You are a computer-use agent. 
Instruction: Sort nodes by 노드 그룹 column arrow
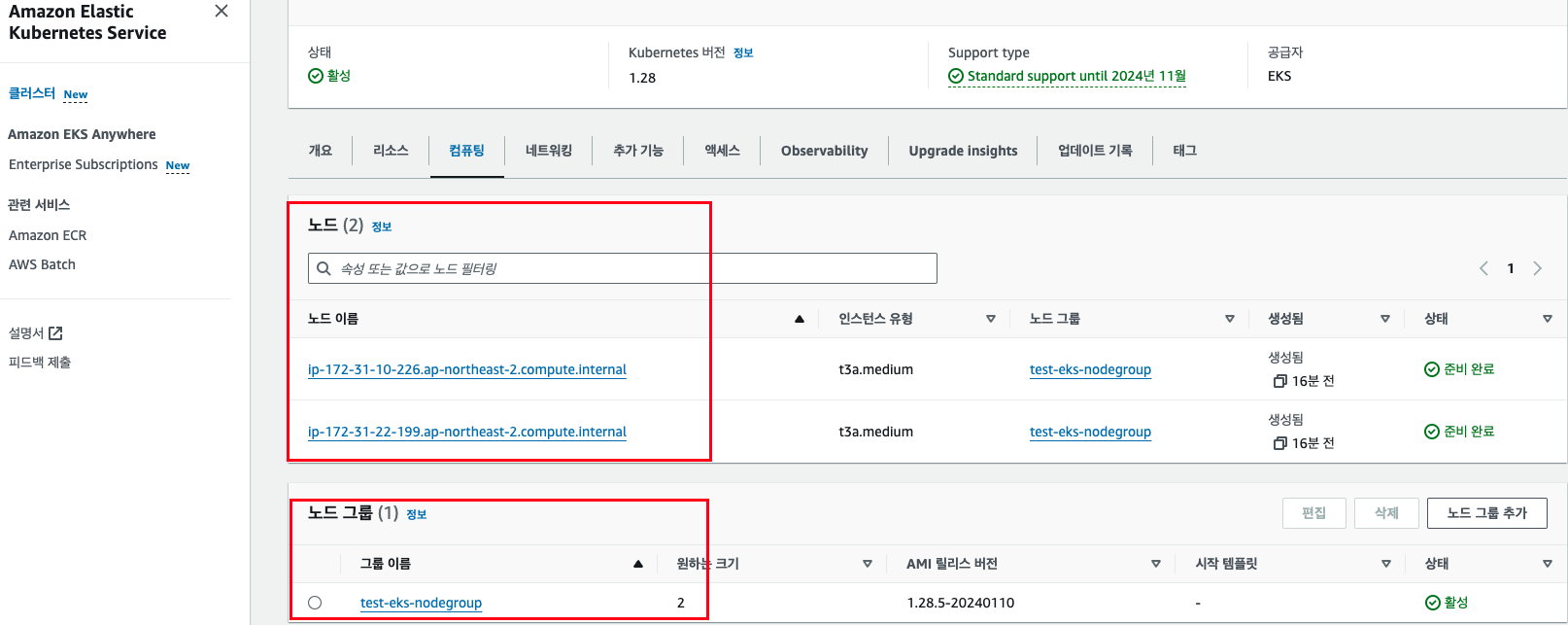(x=1230, y=319)
